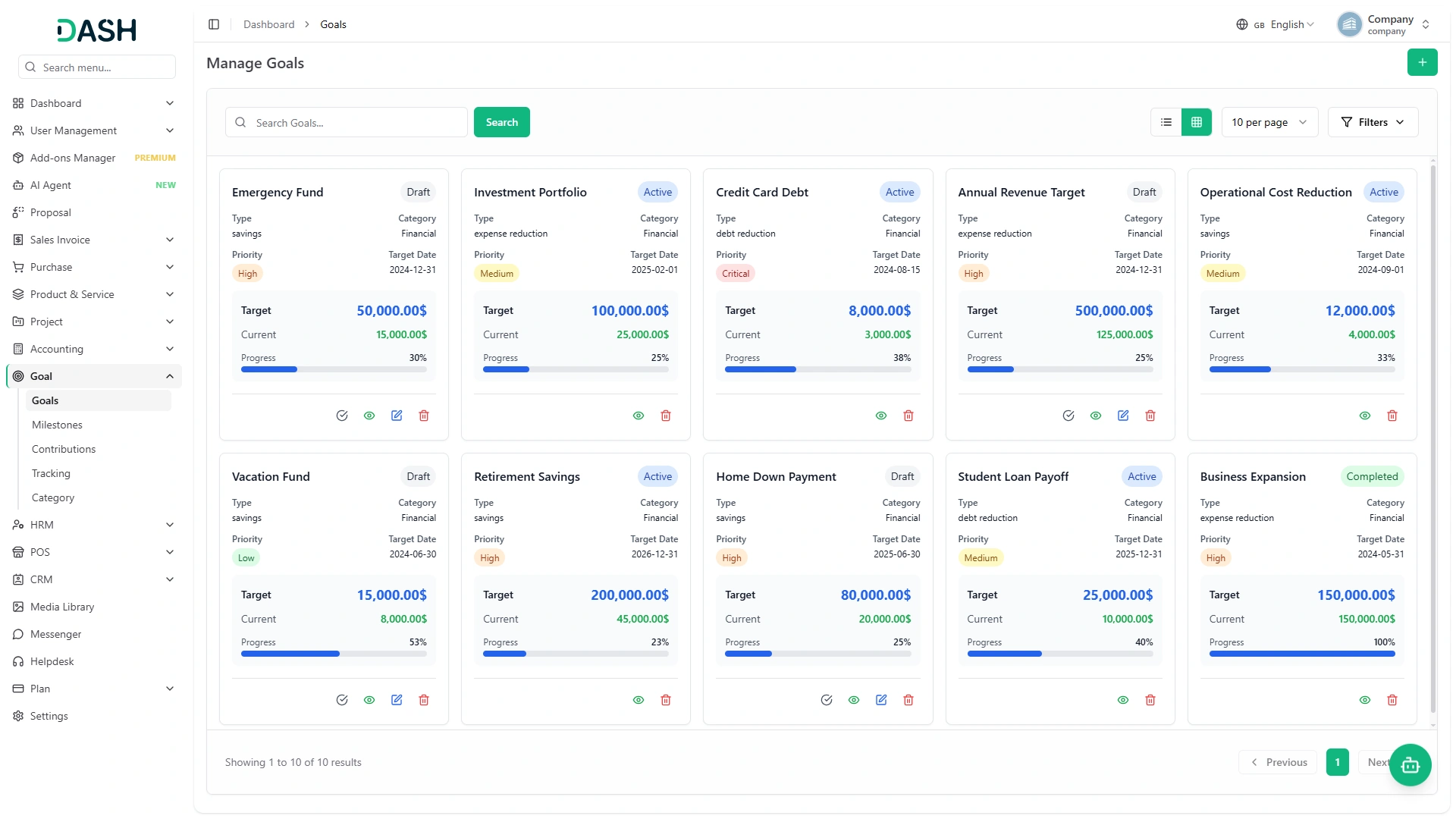
Task: Click the green plus add goal button
Action: 1422,62
